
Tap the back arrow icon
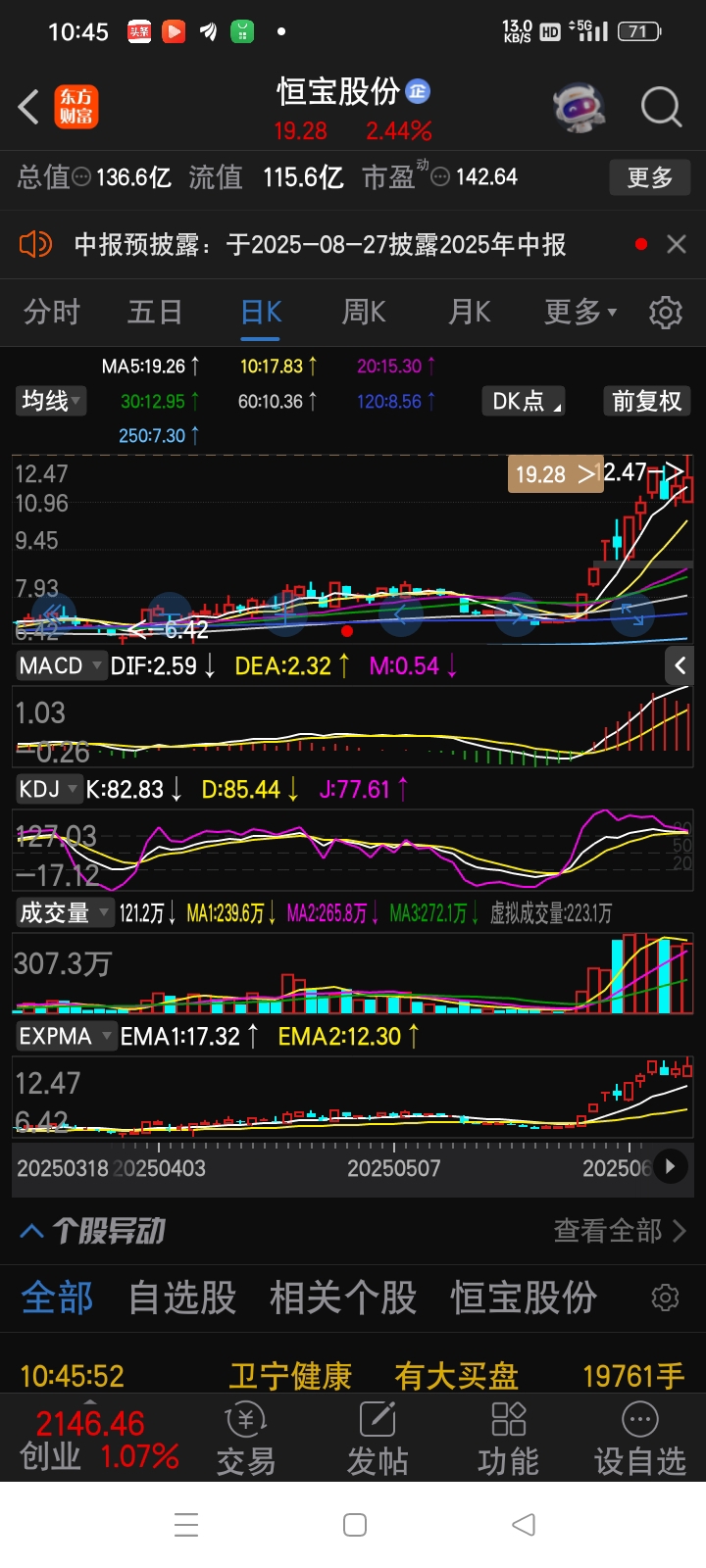(x=28, y=107)
